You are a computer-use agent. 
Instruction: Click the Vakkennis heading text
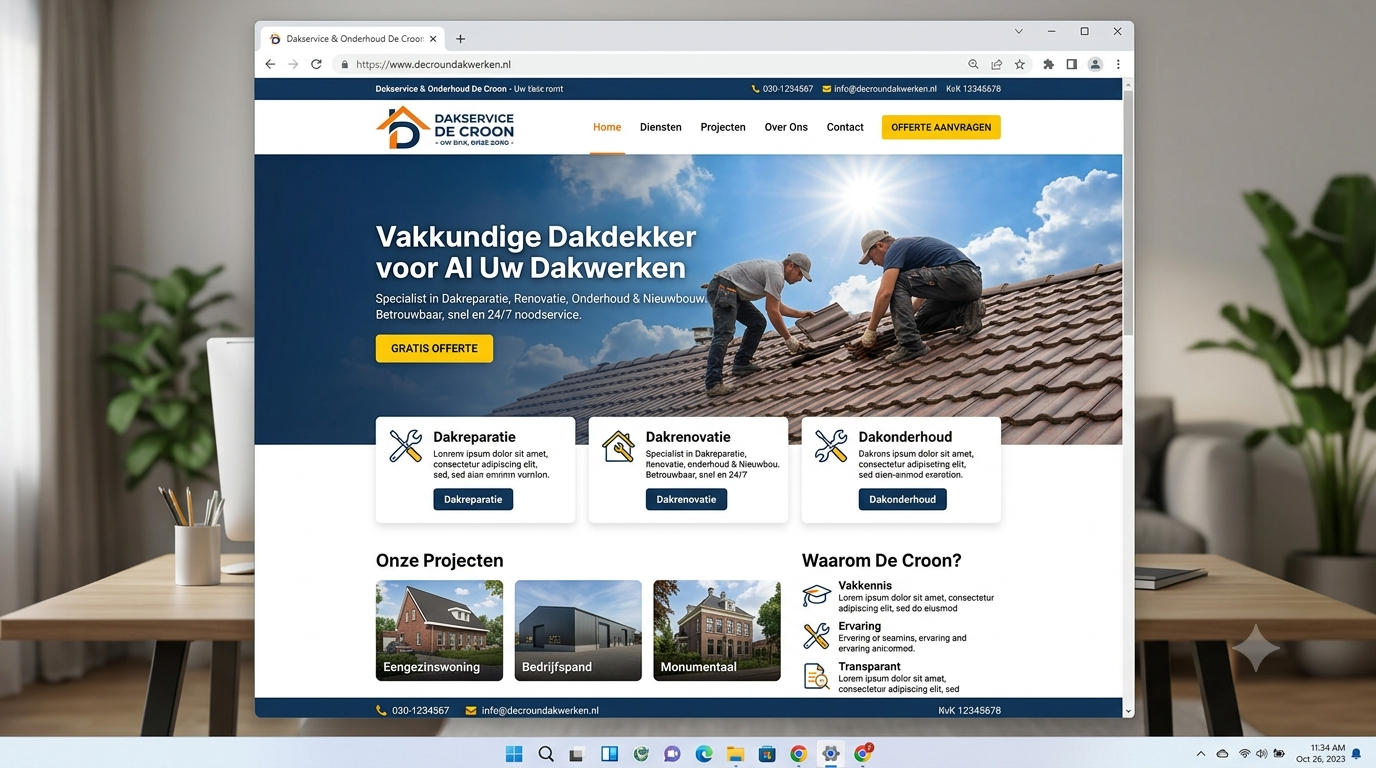(865, 586)
